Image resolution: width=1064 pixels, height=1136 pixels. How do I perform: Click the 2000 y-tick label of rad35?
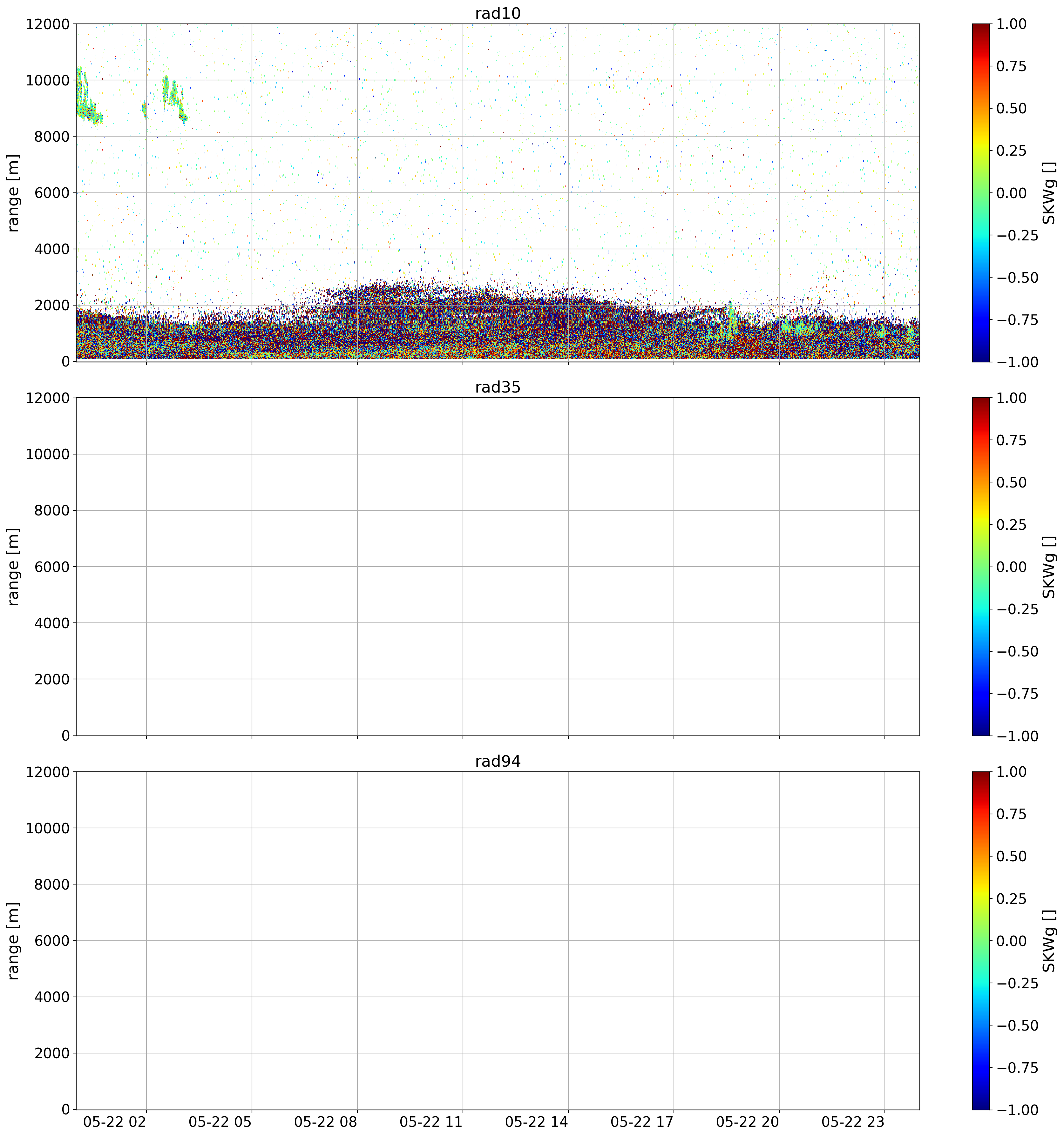click(52, 679)
